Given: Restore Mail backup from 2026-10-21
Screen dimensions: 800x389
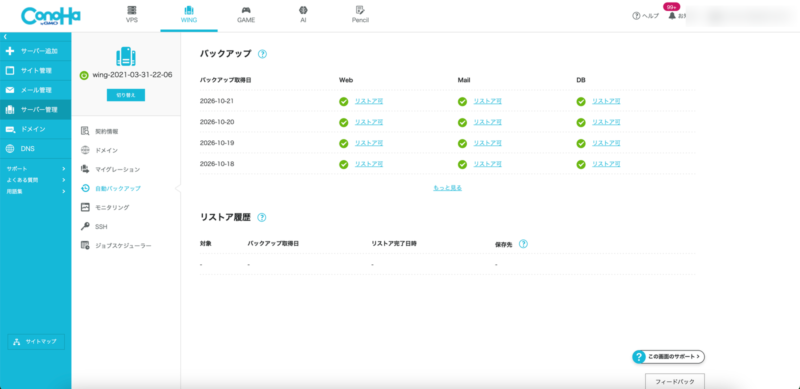Looking at the screenshot, I should (x=487, y=101).
